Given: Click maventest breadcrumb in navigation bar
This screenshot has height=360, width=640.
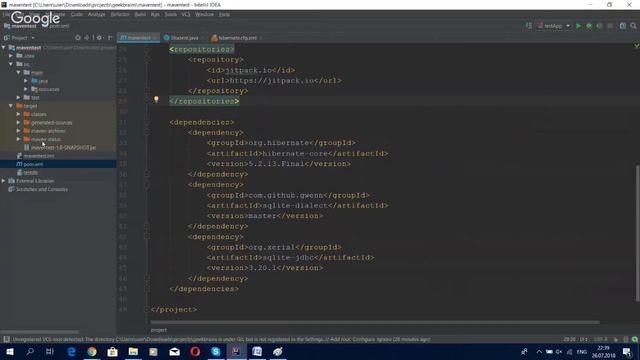Looking at the screenshot, I should (x=20, y=26).
